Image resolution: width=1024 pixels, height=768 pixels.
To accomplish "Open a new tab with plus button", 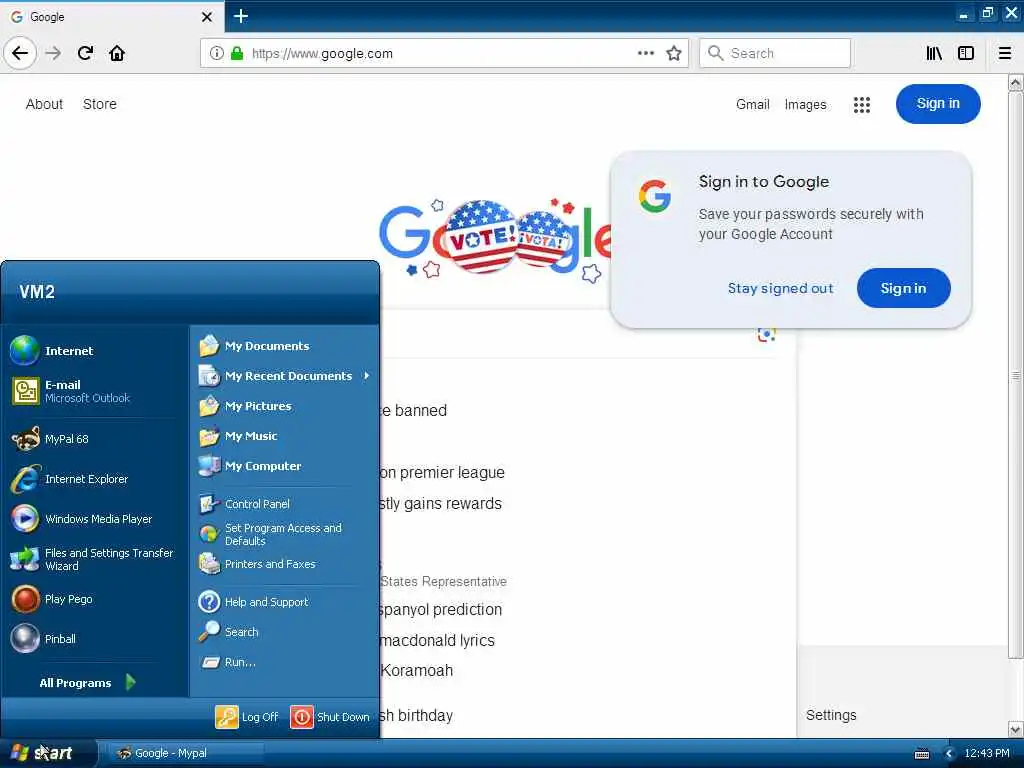I will click(x=240, y=16).
